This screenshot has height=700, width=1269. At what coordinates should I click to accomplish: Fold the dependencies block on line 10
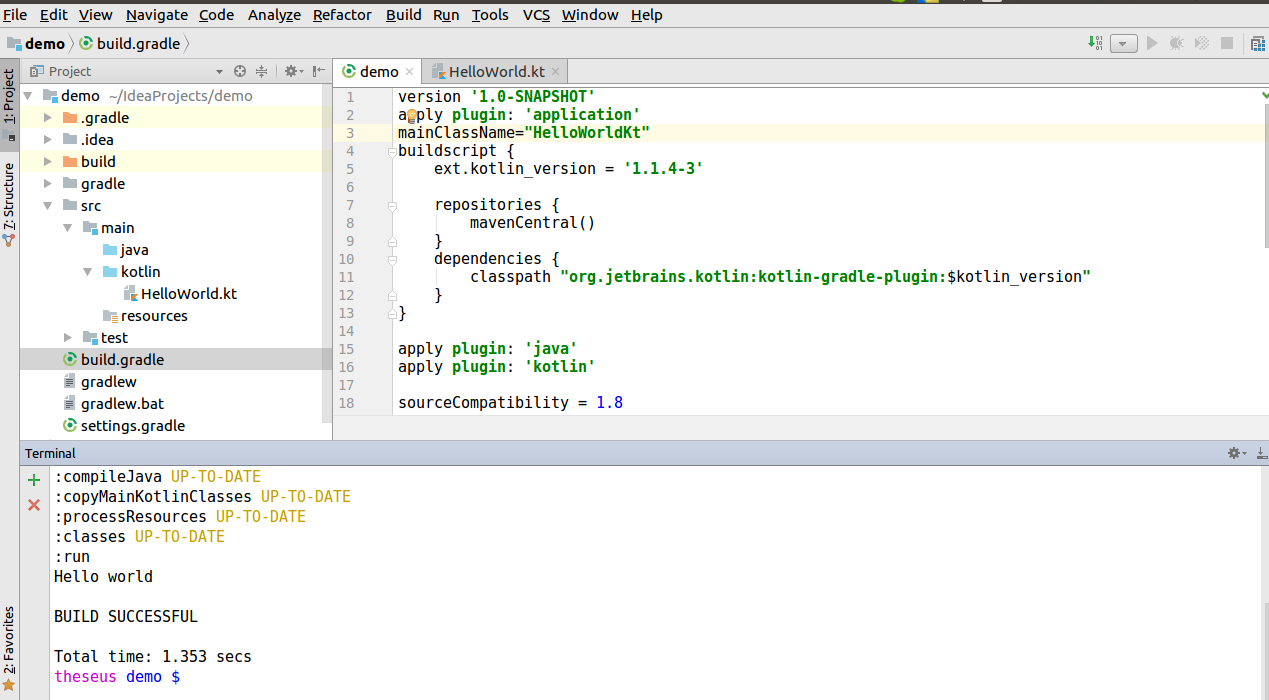pyautogui.click(x=392, y=259)
